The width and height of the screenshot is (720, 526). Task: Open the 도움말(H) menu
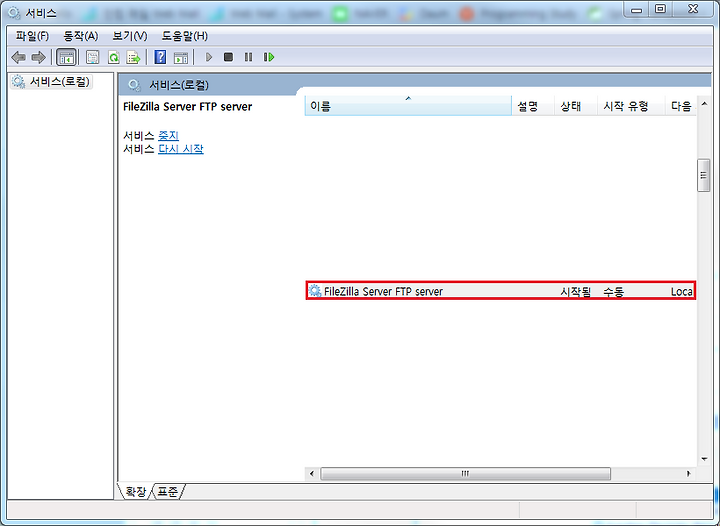[185, 36]
